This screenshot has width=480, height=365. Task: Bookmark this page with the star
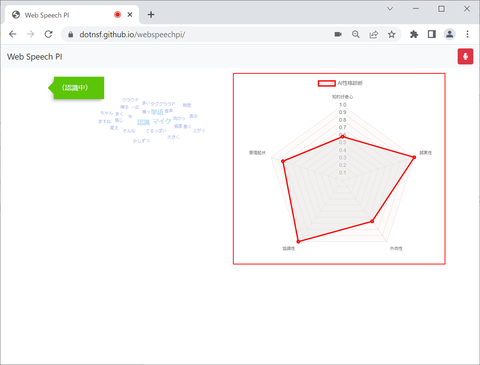(x=392, y=34)
